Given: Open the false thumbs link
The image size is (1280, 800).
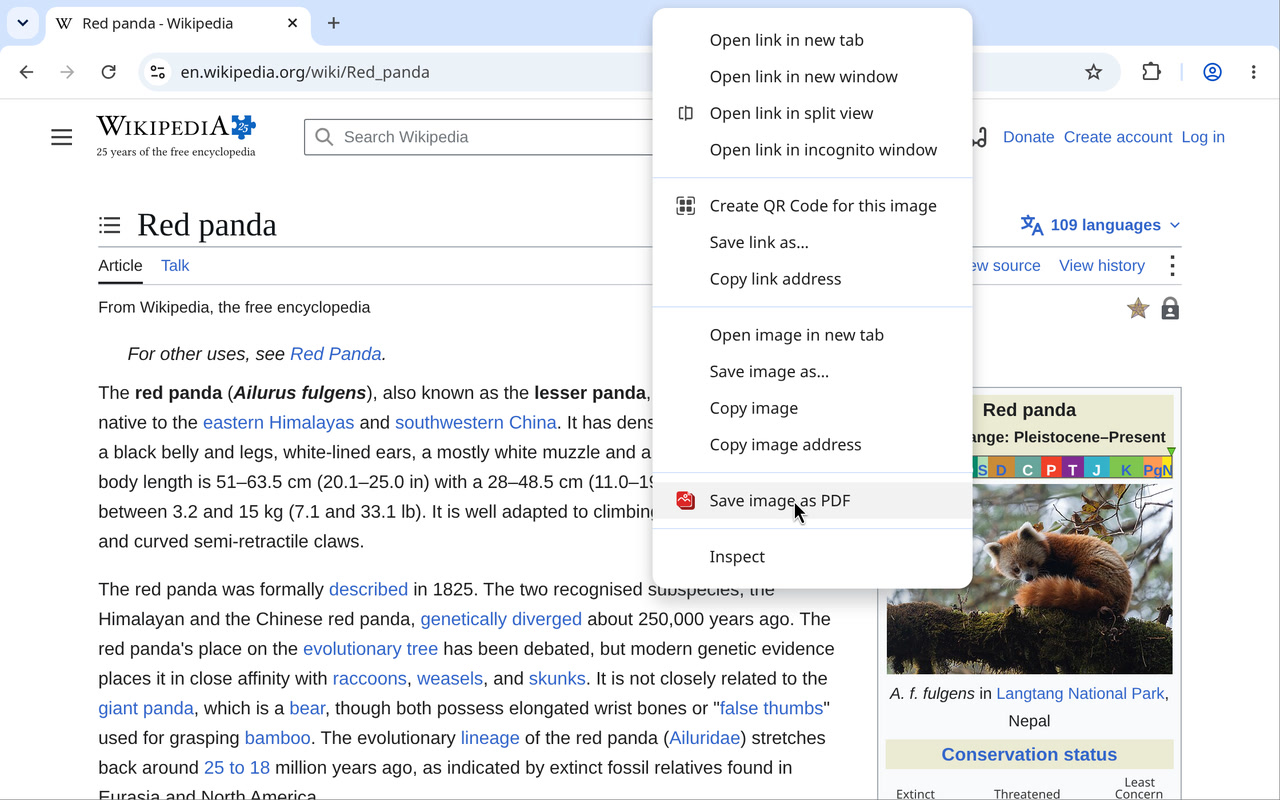Looking at the screenshot, I should click(x=771, y=708).
